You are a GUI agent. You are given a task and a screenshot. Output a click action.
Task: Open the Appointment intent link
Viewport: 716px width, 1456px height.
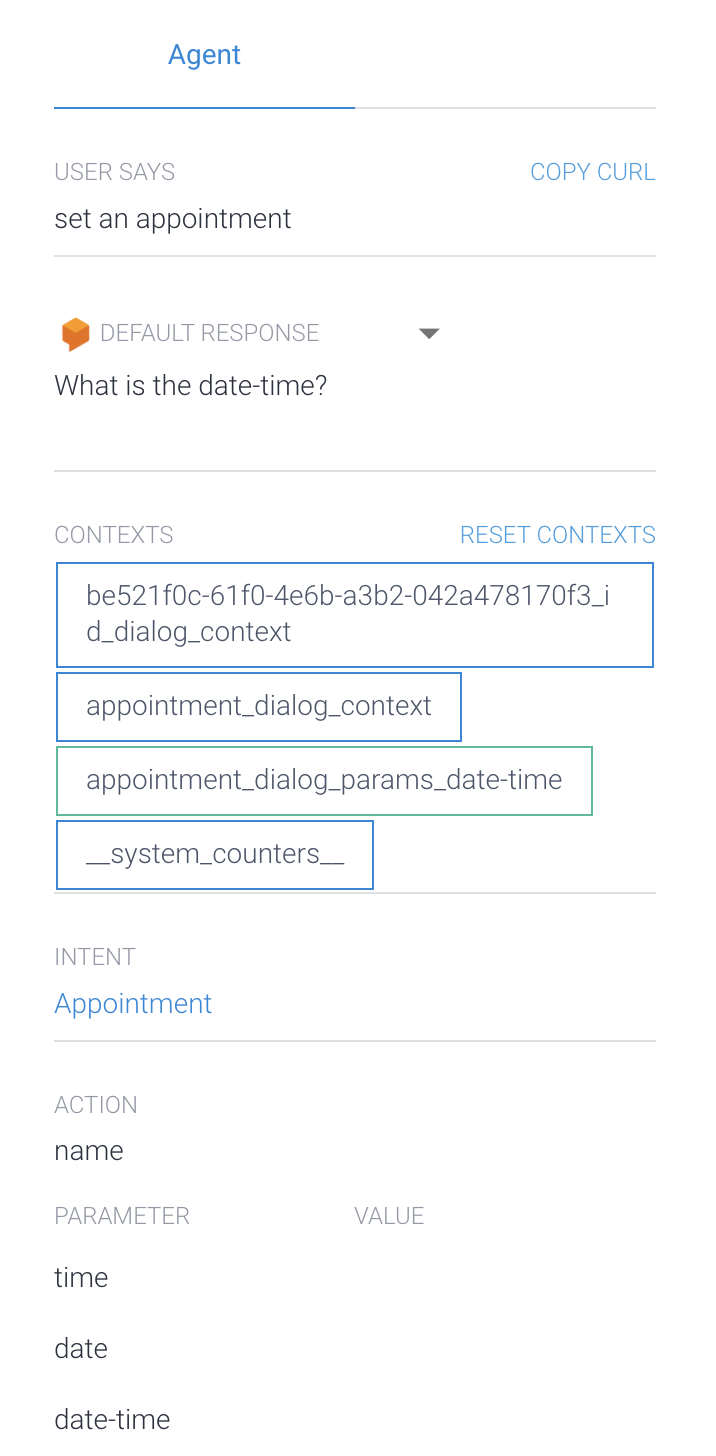133,1003
